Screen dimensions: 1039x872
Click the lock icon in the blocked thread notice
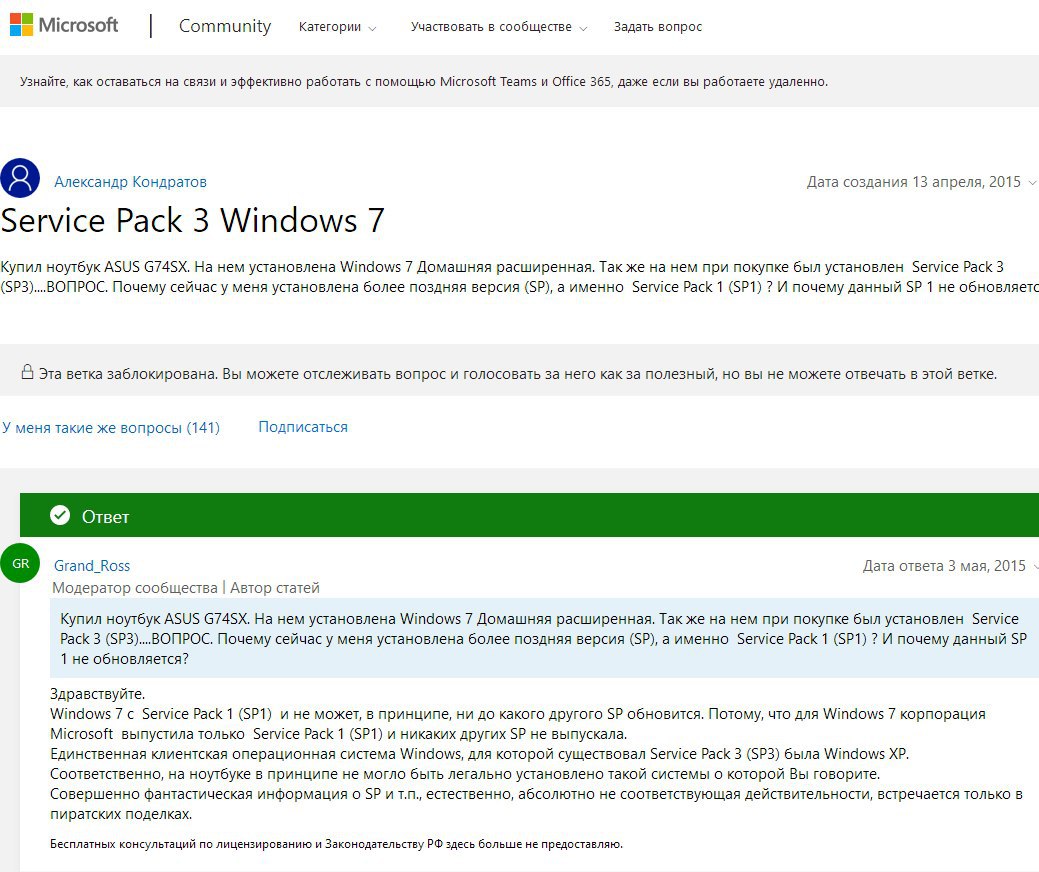pyautogui.click(x=27, y=372)
